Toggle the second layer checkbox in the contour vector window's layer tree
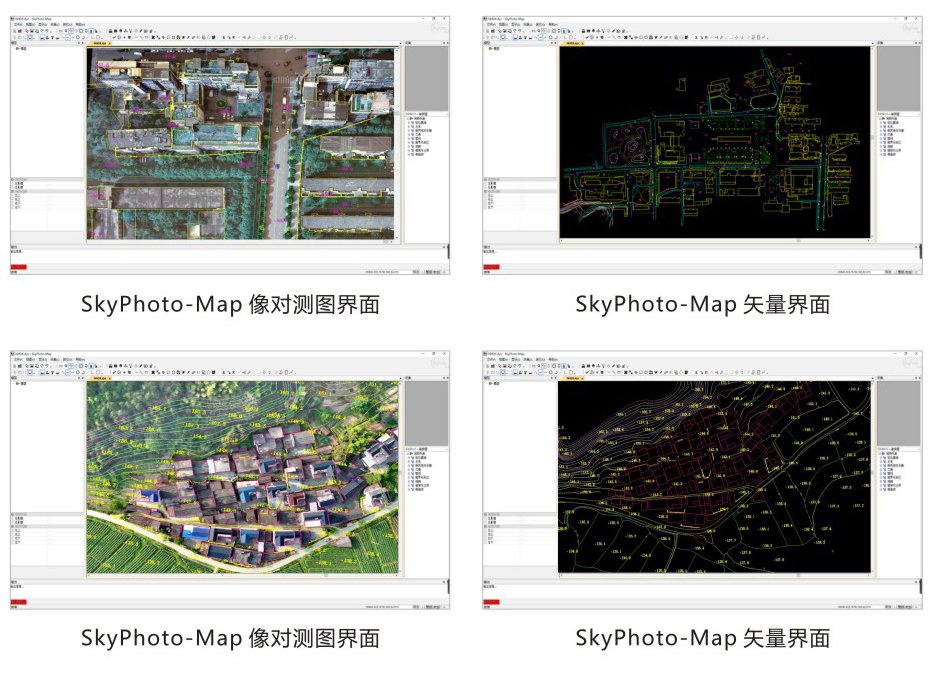 (883, 463)
